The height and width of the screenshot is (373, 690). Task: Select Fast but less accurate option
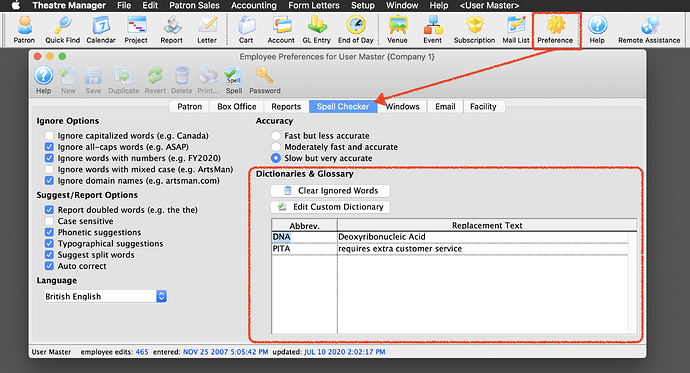coord(276,135)
